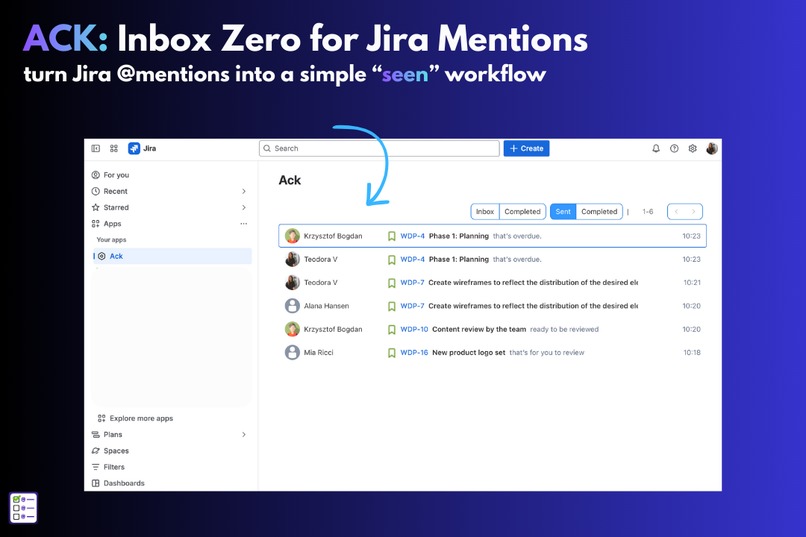This screenshot has width=806, height=537.
Task: Click "ready to be reviewed" comment text
Action: [x=564, y=329]
